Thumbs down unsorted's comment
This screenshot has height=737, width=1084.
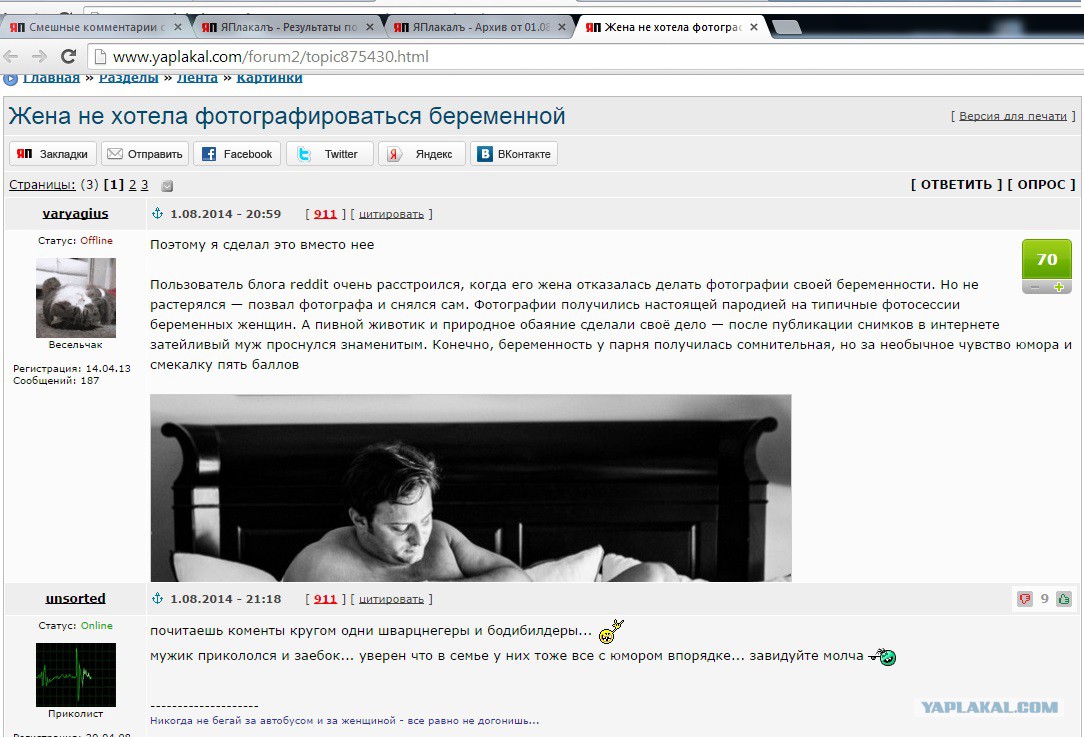pos(1025,599)
